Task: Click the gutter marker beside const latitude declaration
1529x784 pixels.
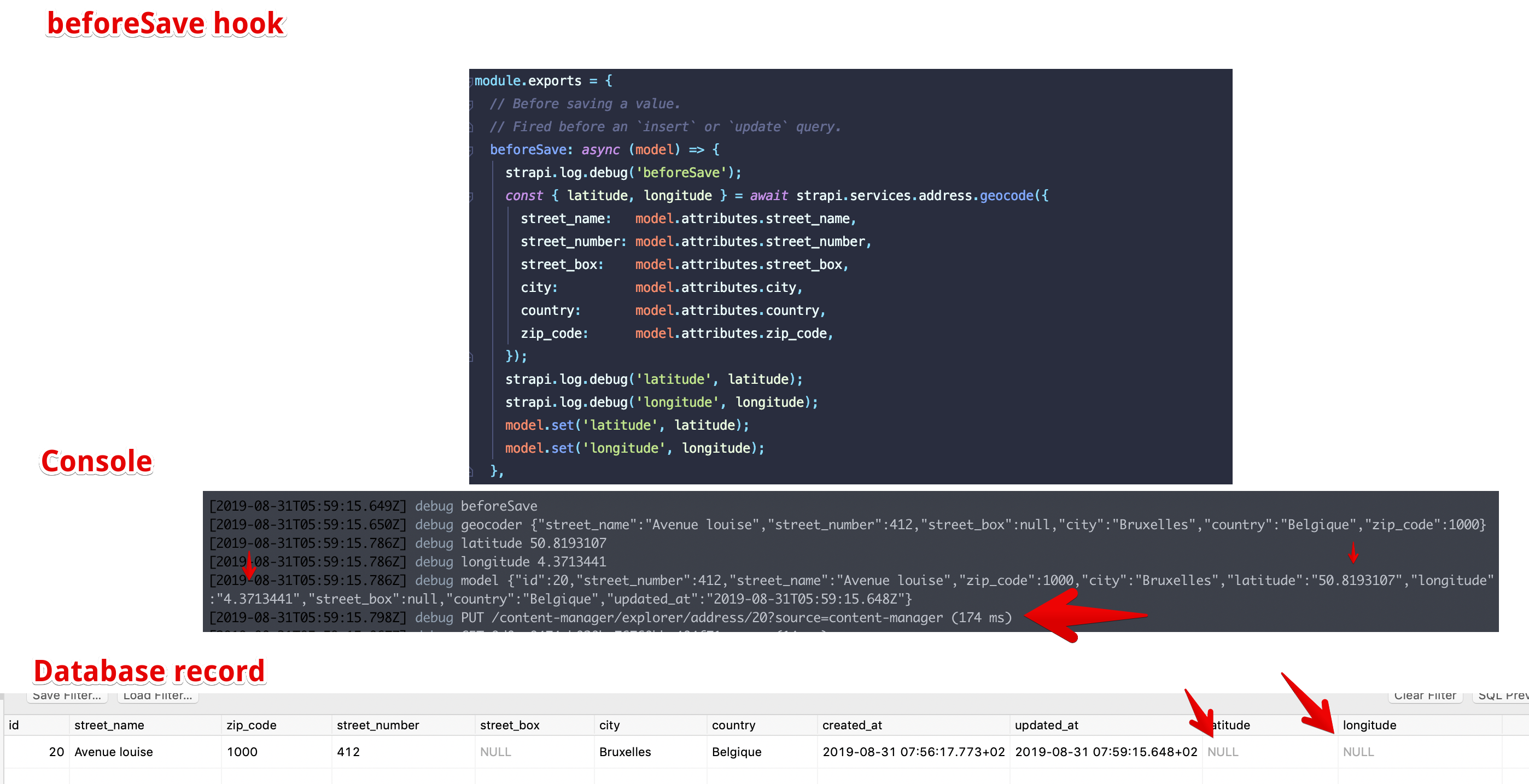Action: tap(471, 196)
